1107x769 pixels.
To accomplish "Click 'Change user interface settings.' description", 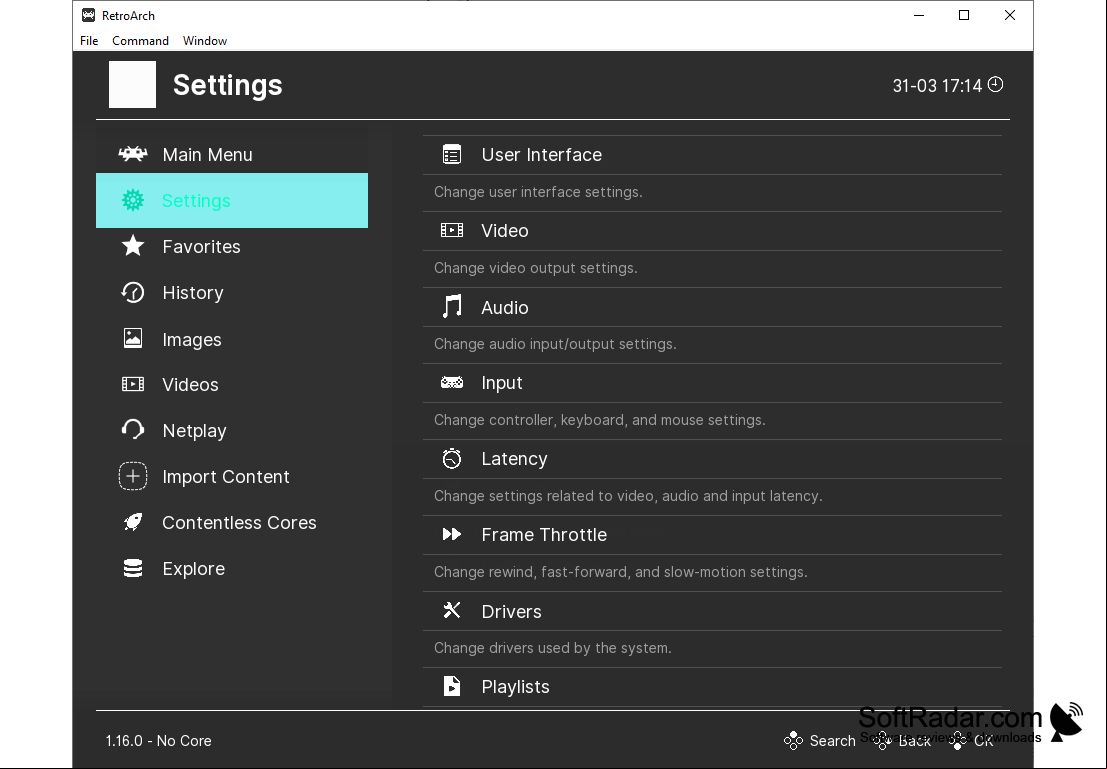I will pyautogui.click(x=538, y=192).
